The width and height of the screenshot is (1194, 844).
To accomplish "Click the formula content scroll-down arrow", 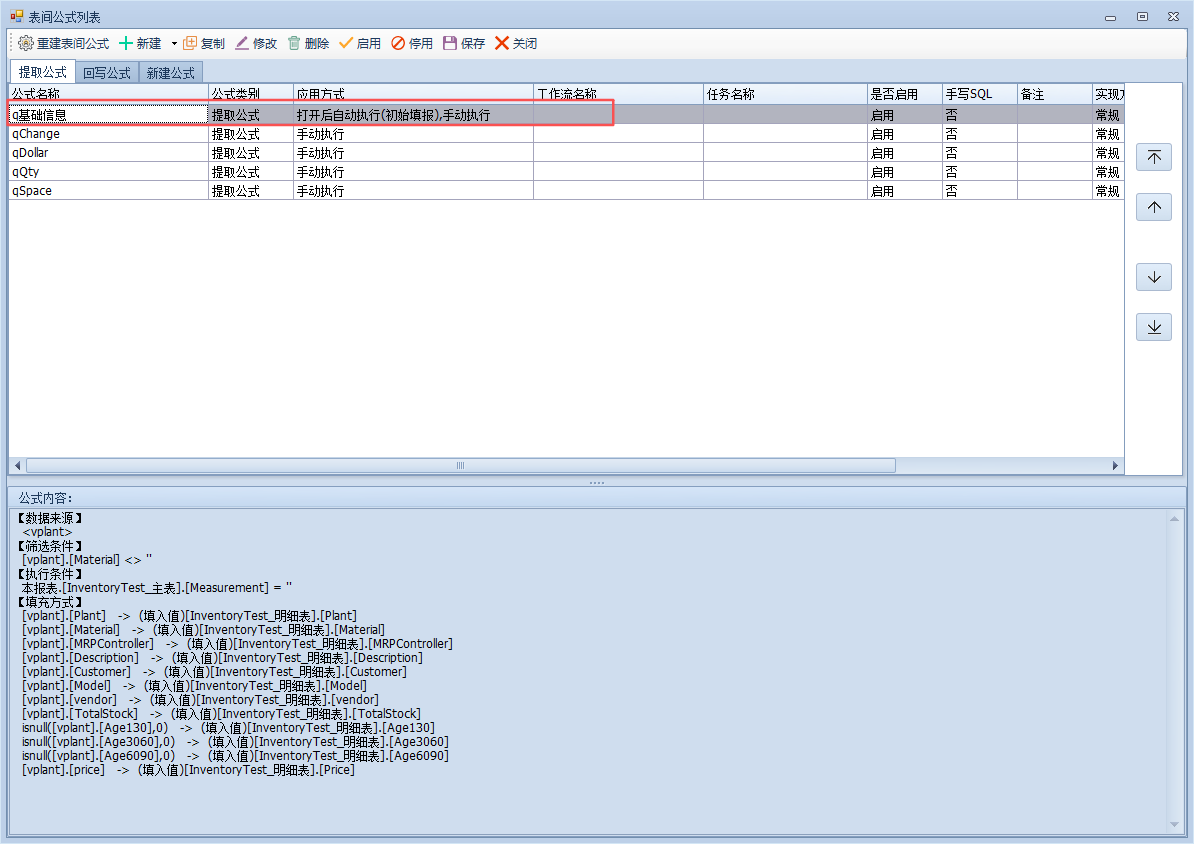I will coord(1174,825).
